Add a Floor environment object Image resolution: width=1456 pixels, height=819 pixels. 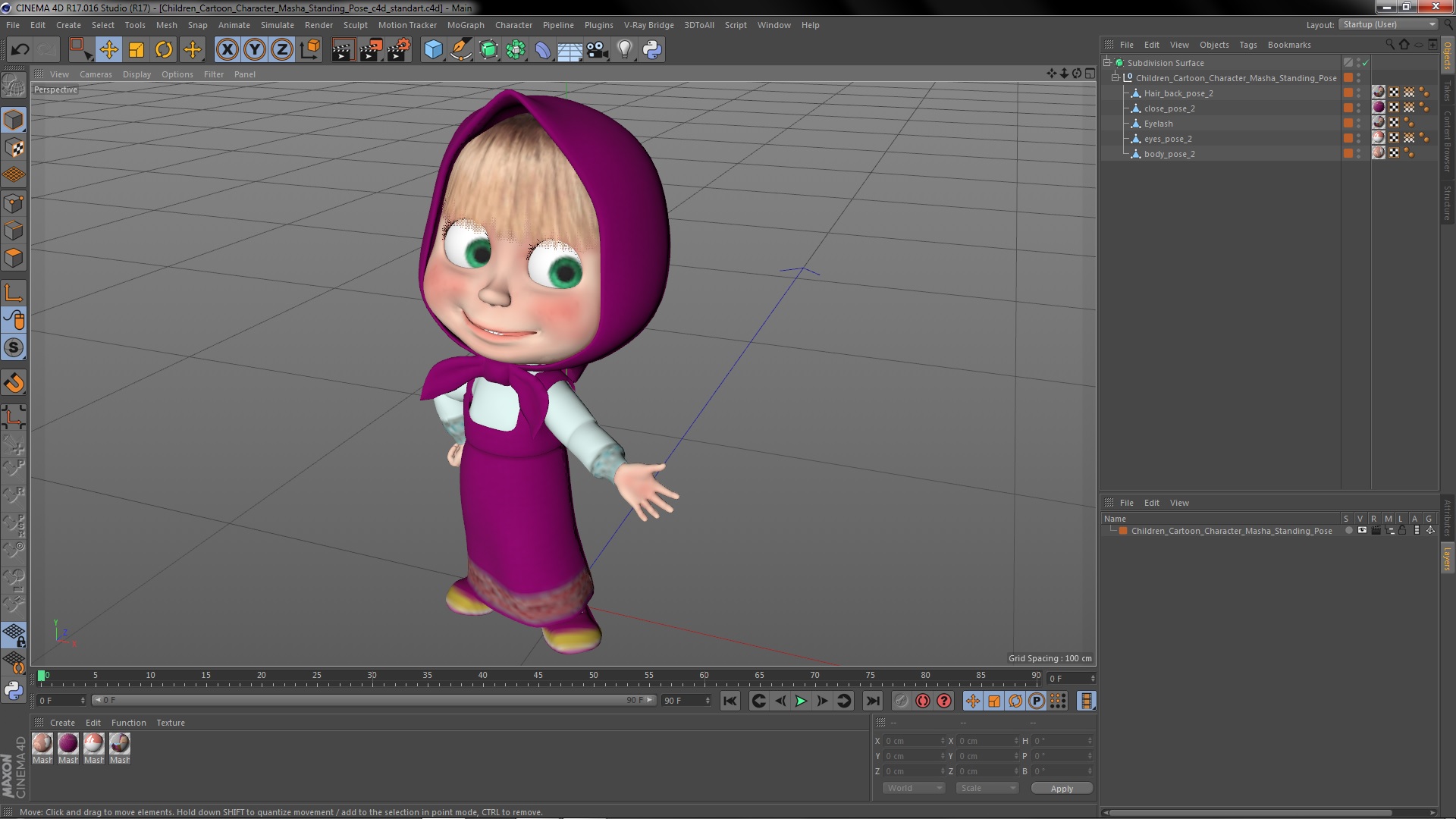pos(570,50)
